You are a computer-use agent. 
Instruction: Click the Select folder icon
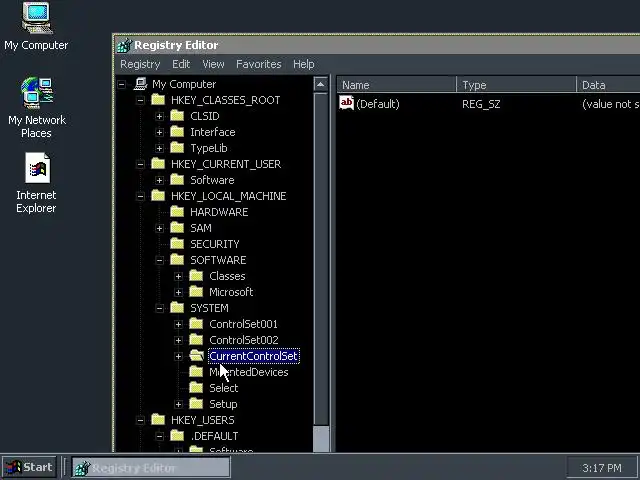click(x=196, y=387)
